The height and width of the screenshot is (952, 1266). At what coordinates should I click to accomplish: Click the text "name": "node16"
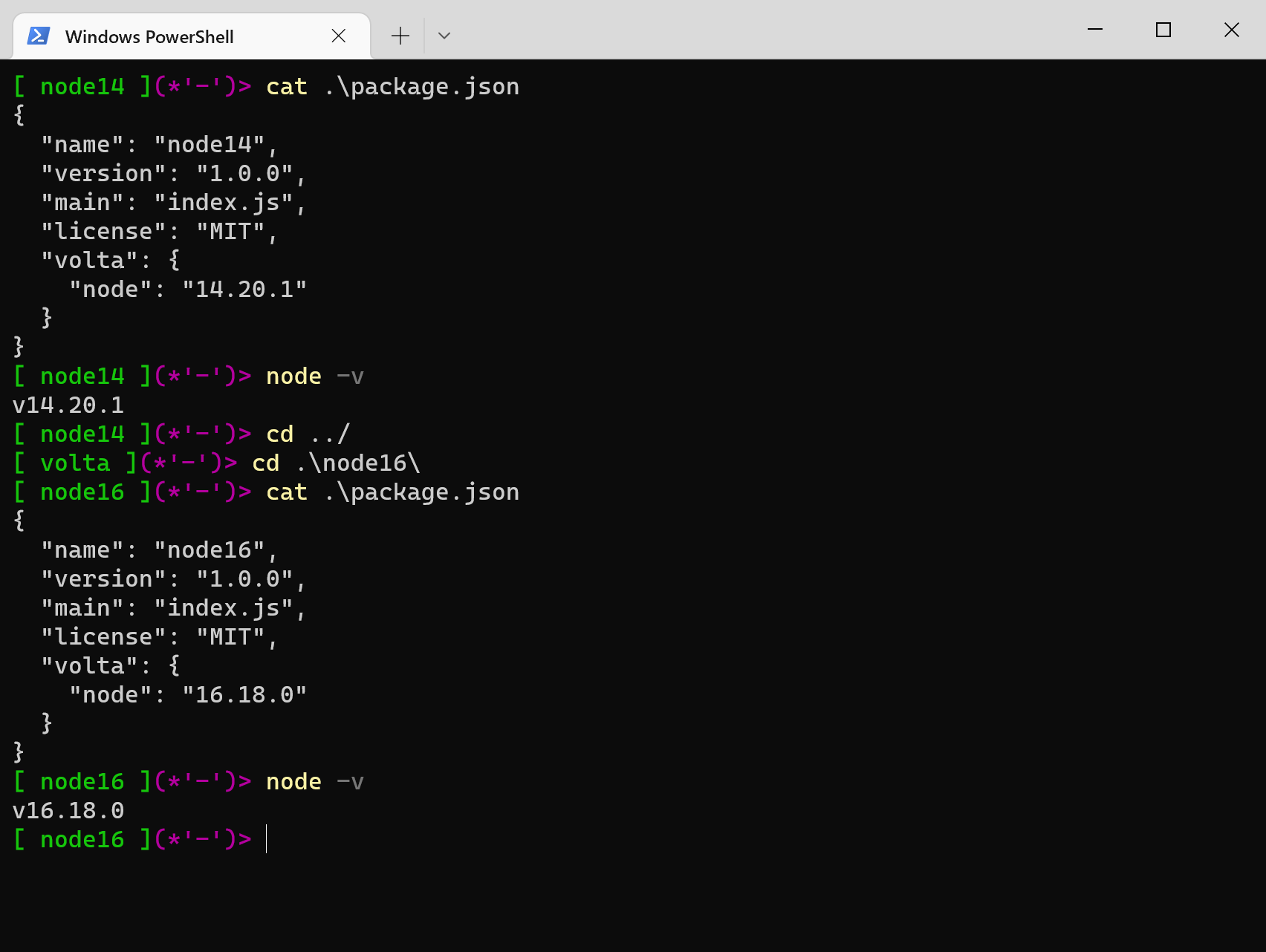coord(153,550)
